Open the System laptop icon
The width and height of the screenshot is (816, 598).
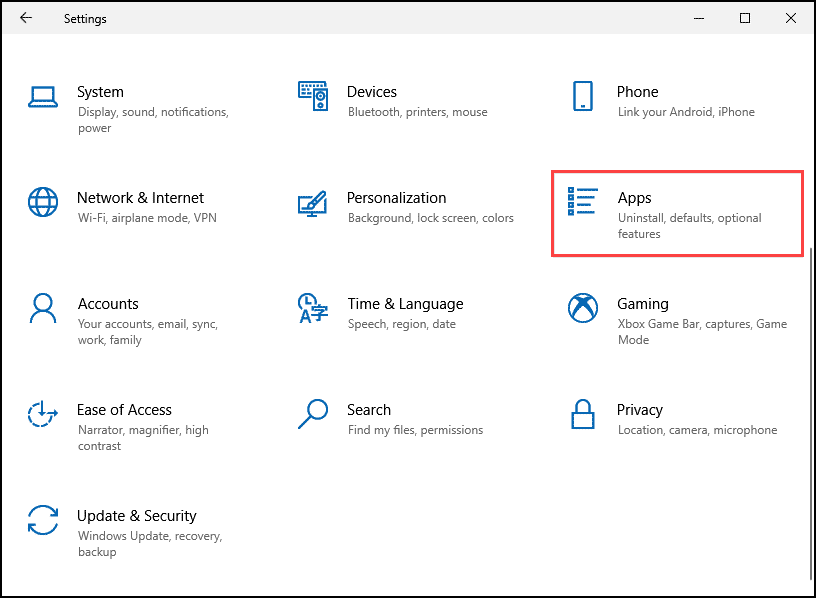click(43, 97)
